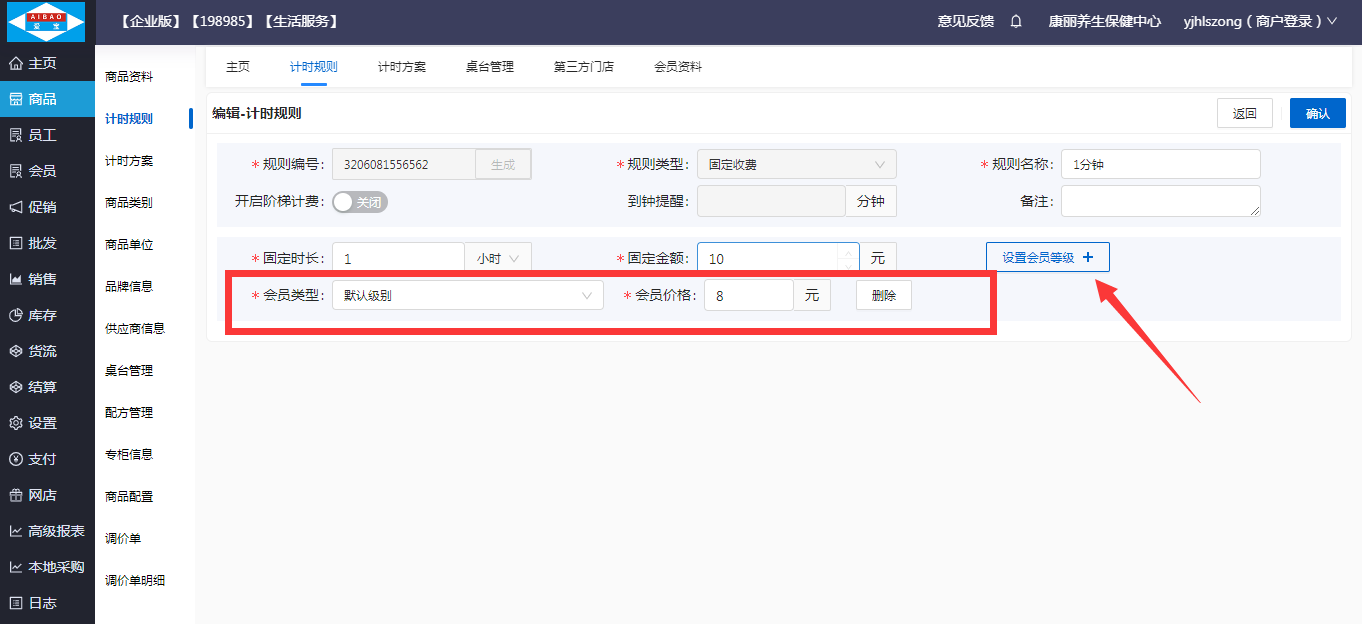This screenshot has width=1362, height=624.
Task: Select 商品 in the left sidebar
Action: click(x=47, y=99)
